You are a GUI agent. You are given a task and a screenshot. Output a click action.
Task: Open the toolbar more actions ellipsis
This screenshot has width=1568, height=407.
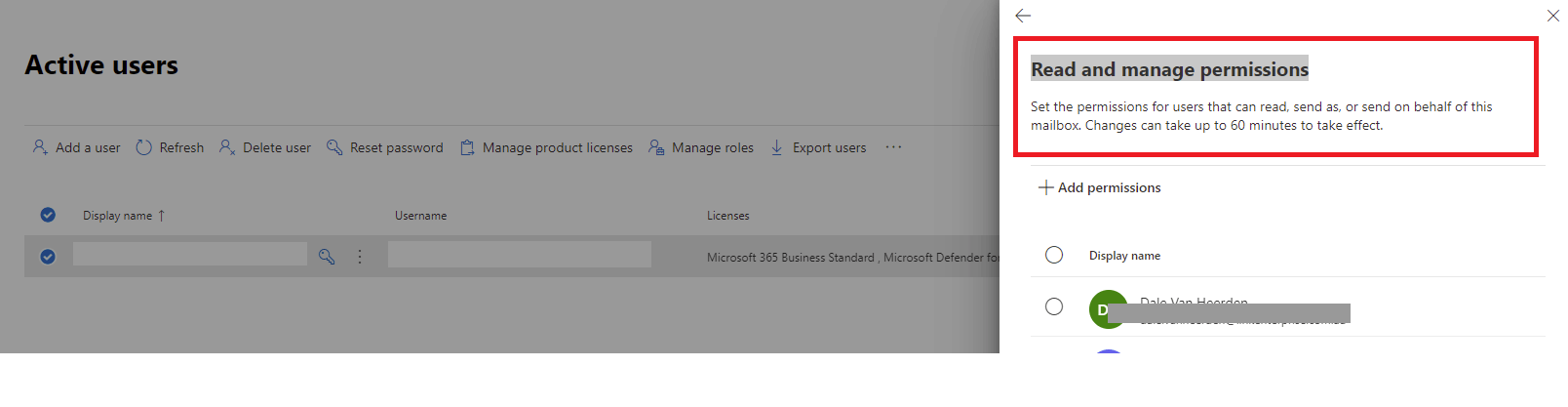[x=893, y=147]
